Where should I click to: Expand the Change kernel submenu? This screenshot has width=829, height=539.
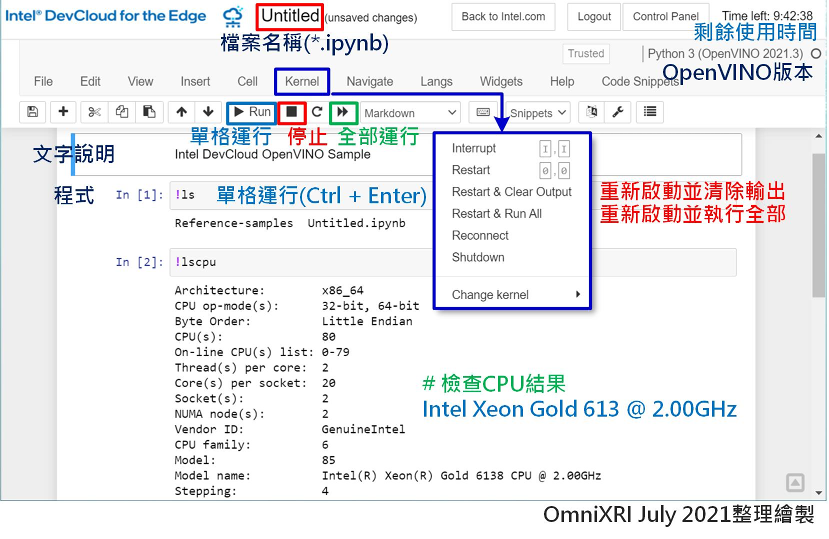point(515,295)
